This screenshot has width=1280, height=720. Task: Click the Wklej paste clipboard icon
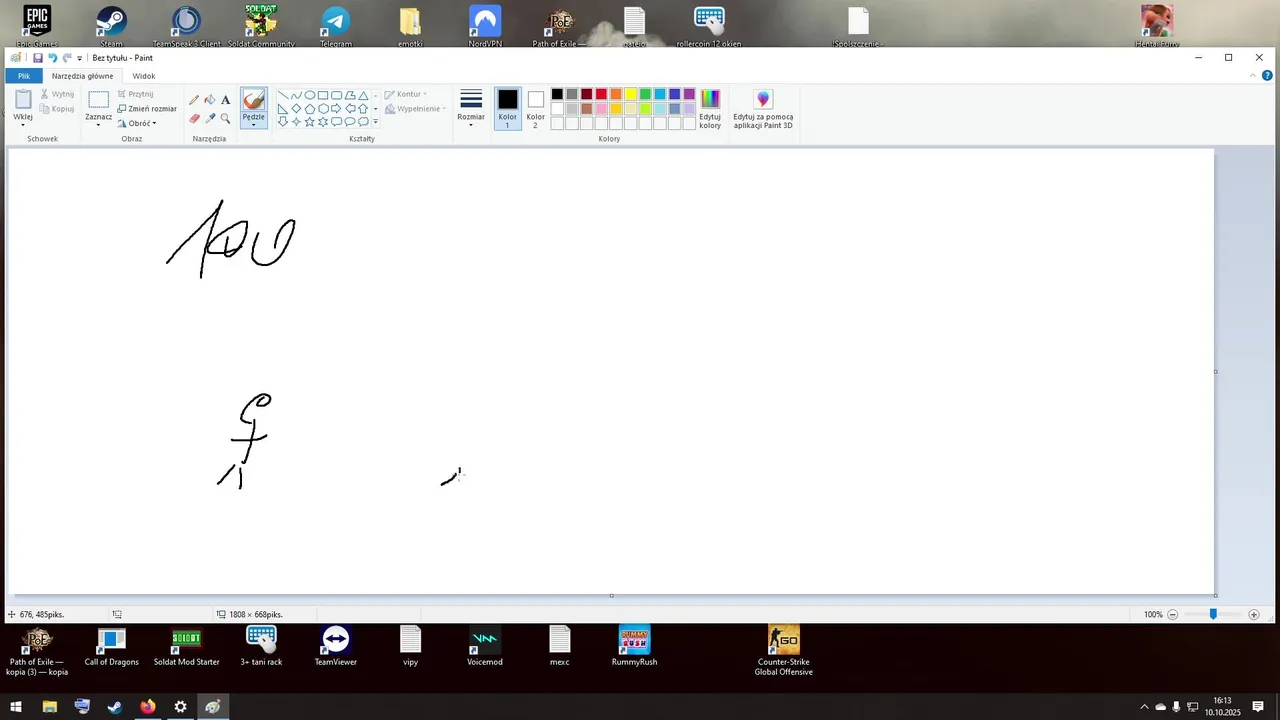[x=22, y=99]
